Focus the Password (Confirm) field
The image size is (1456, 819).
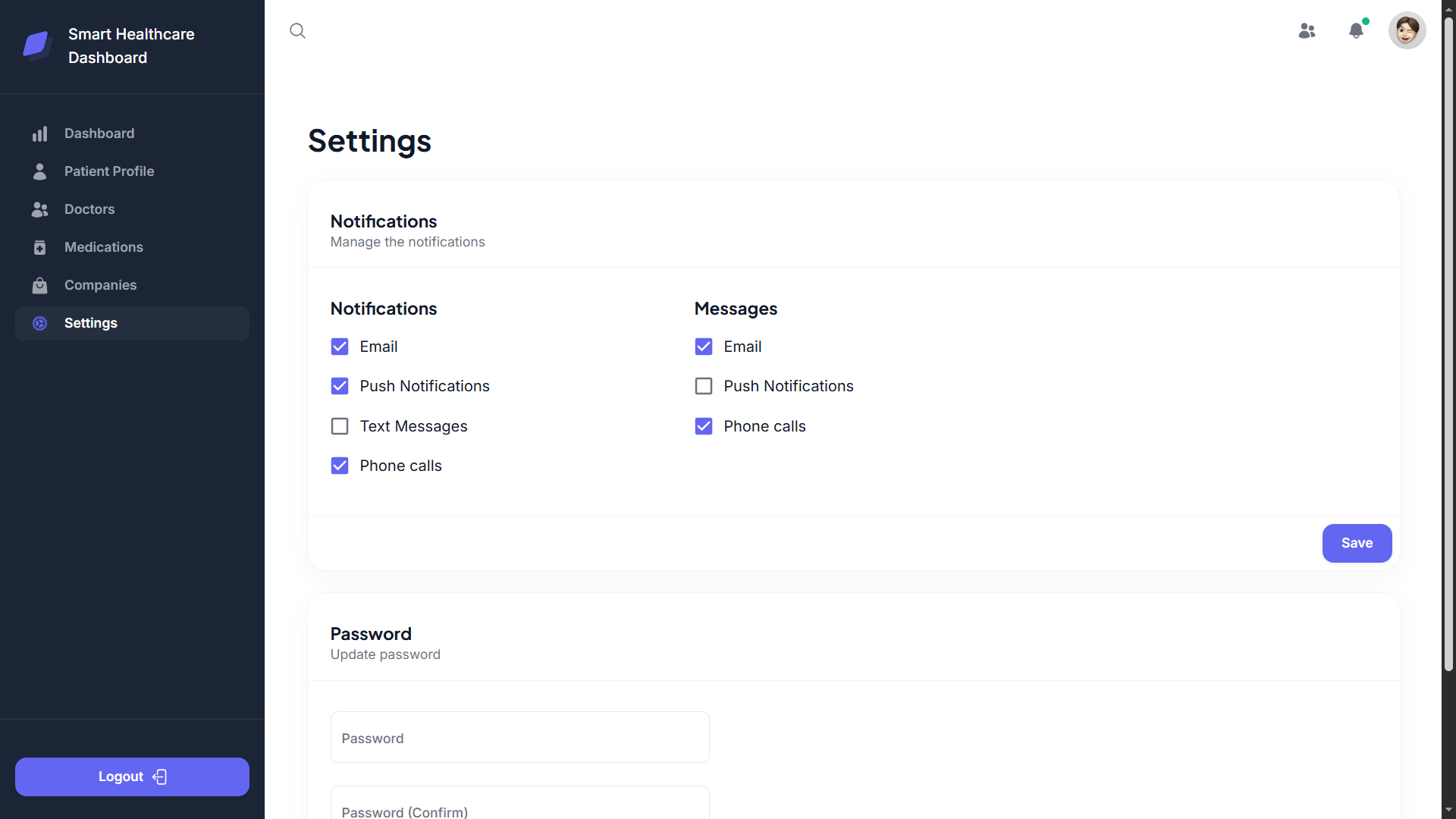click(x=520, y=804)
